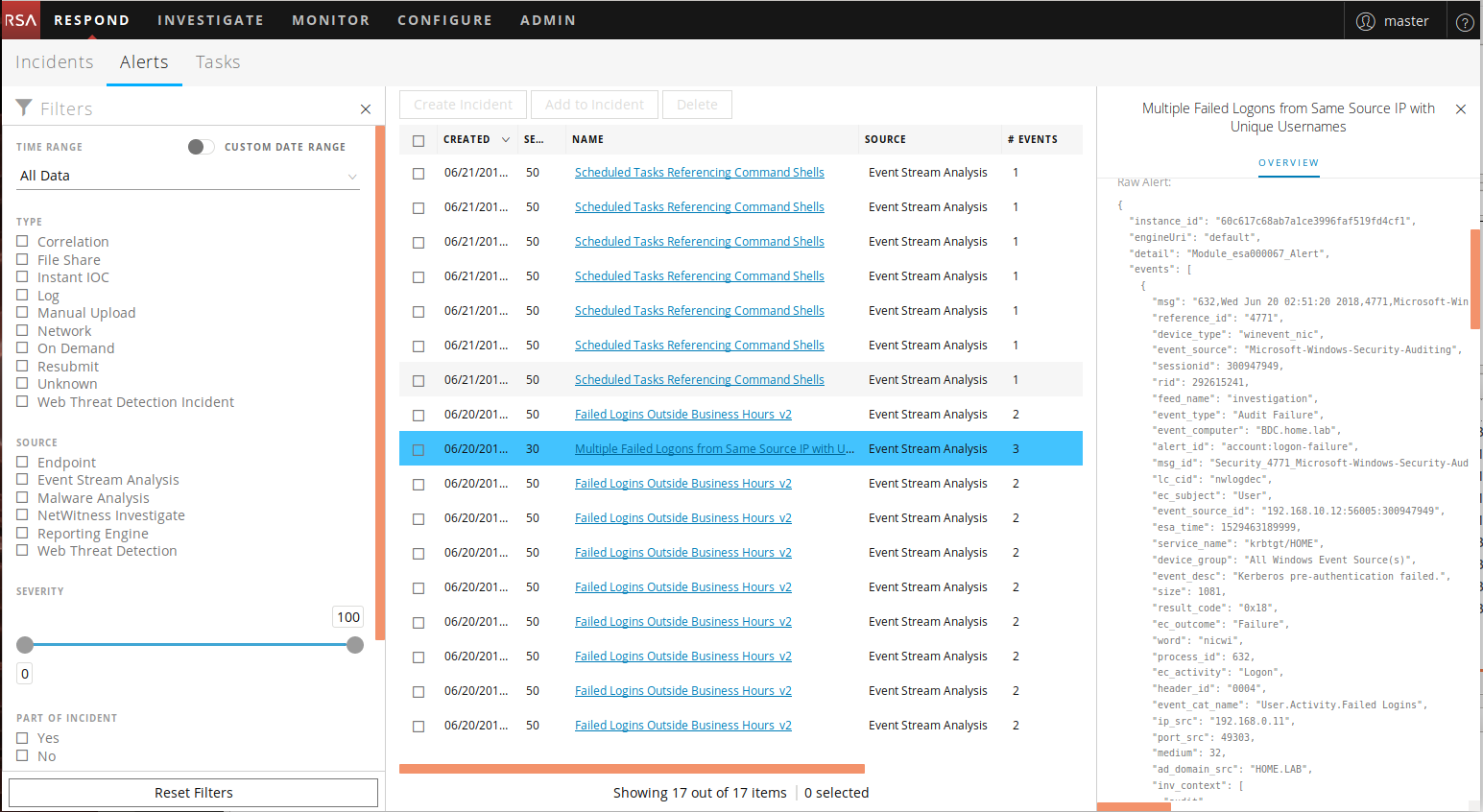Switch to the Incidents tab
The height and width of the screenshot is (812, 1483).
(55, 62)
